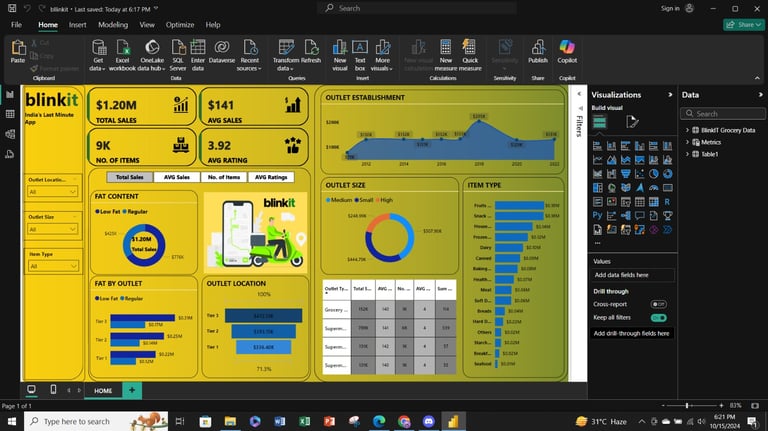Screen dimensions: 768x431
Task: Expand Table1 in Data pane
Action: (687, 154)
